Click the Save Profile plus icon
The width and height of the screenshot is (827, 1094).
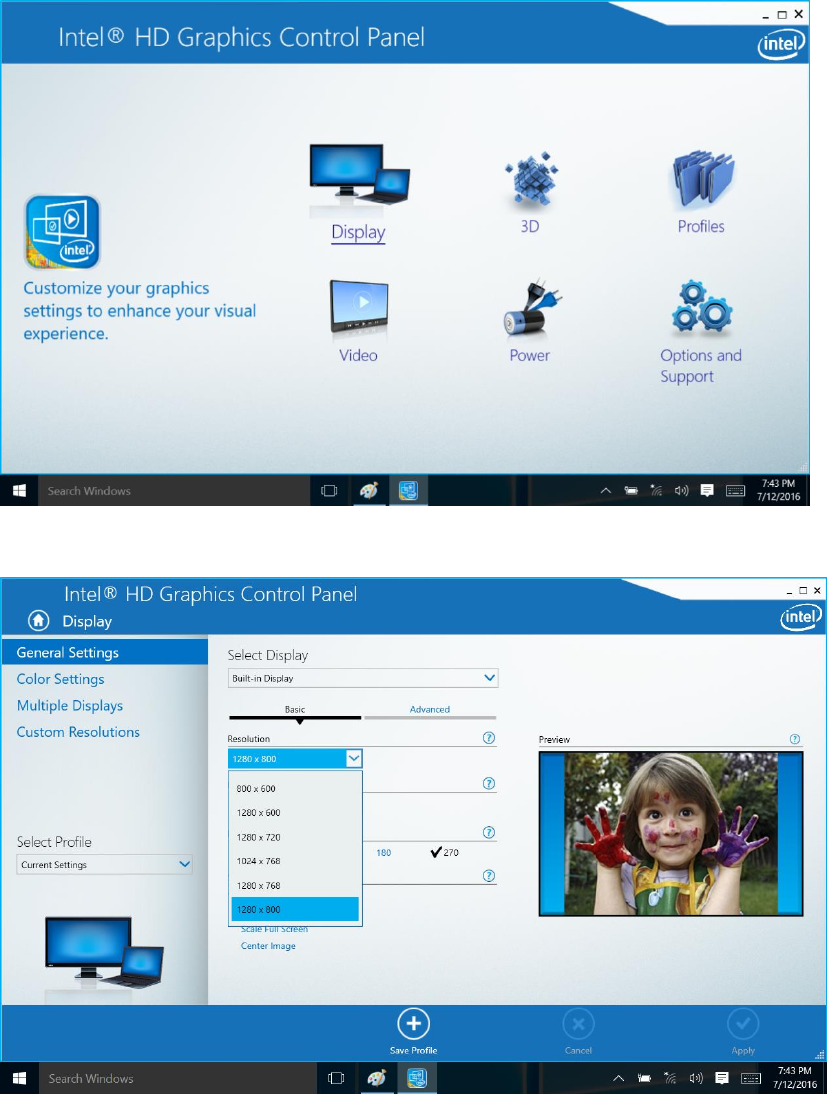pos(413,1024)
